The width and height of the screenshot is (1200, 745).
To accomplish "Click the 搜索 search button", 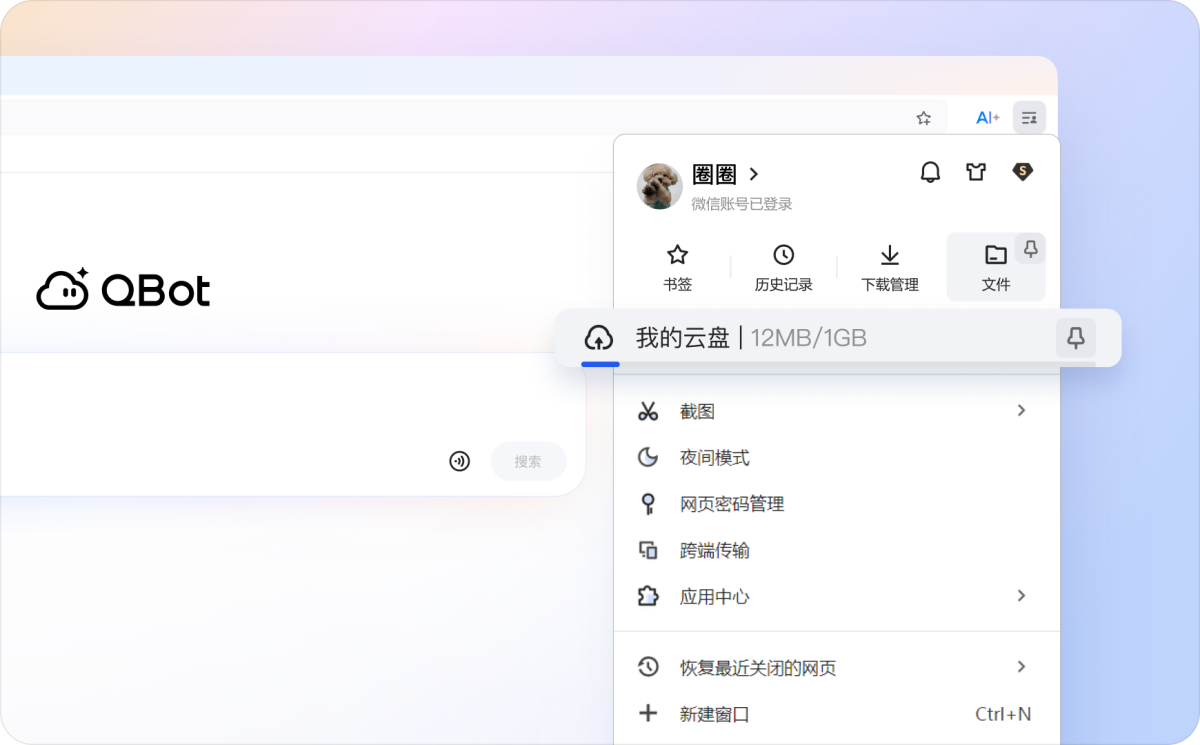I will [528, 461].
